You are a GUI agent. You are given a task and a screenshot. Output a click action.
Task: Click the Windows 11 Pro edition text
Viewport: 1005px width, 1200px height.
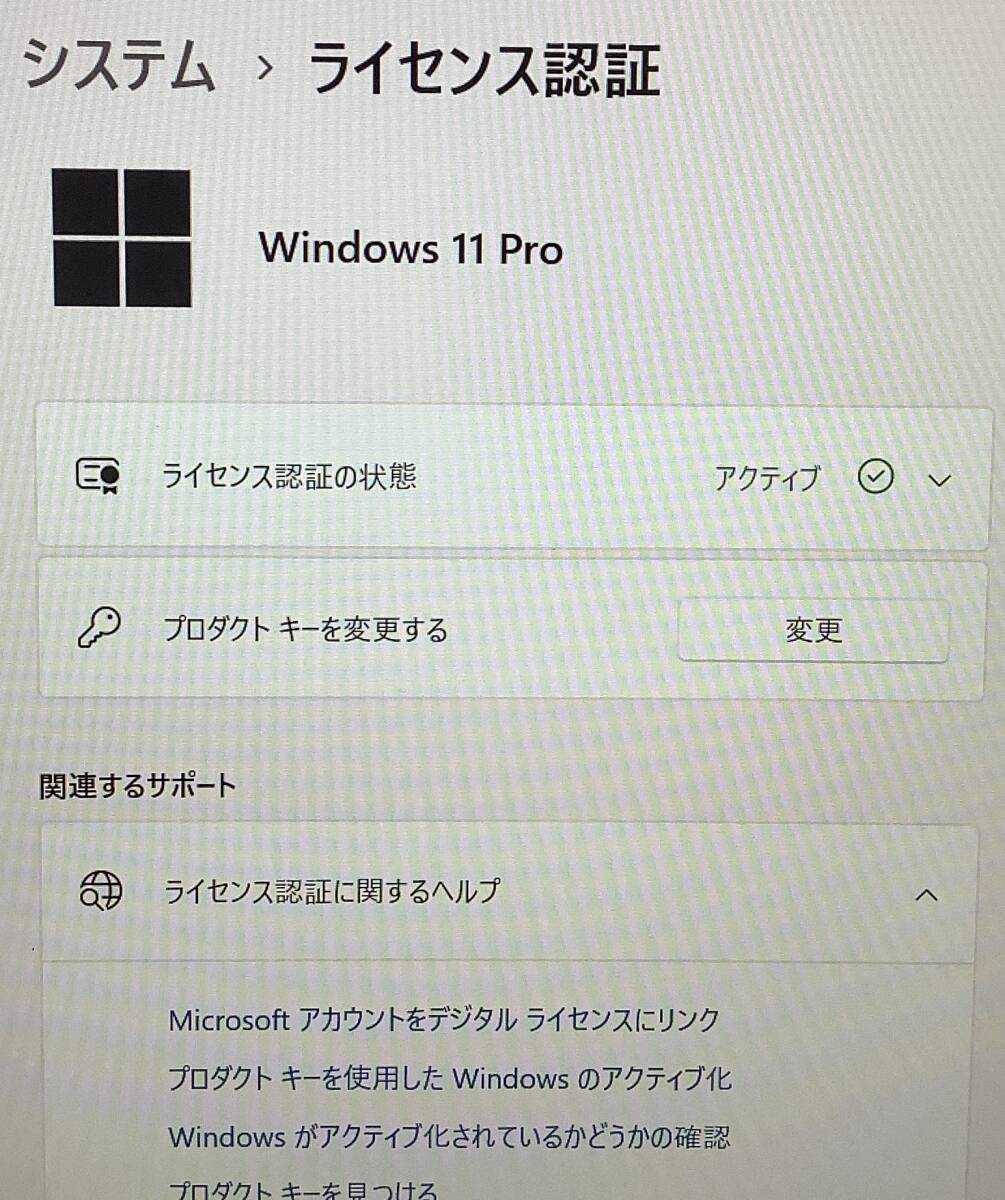(411, 248)
